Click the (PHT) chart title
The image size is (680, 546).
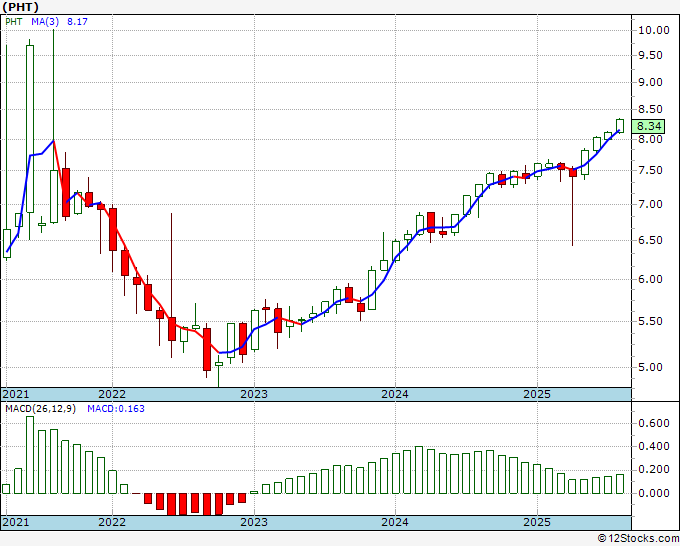point(20,7)
